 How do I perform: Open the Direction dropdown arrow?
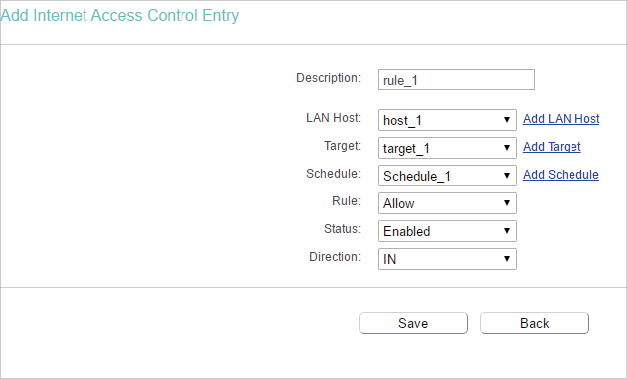(x=507, y=259)
